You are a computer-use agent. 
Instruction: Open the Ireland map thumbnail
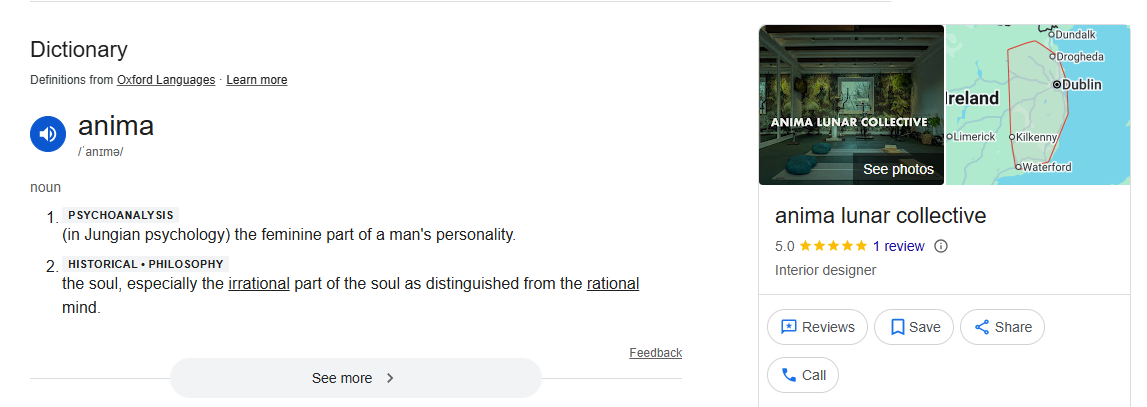pos(1037,105)
